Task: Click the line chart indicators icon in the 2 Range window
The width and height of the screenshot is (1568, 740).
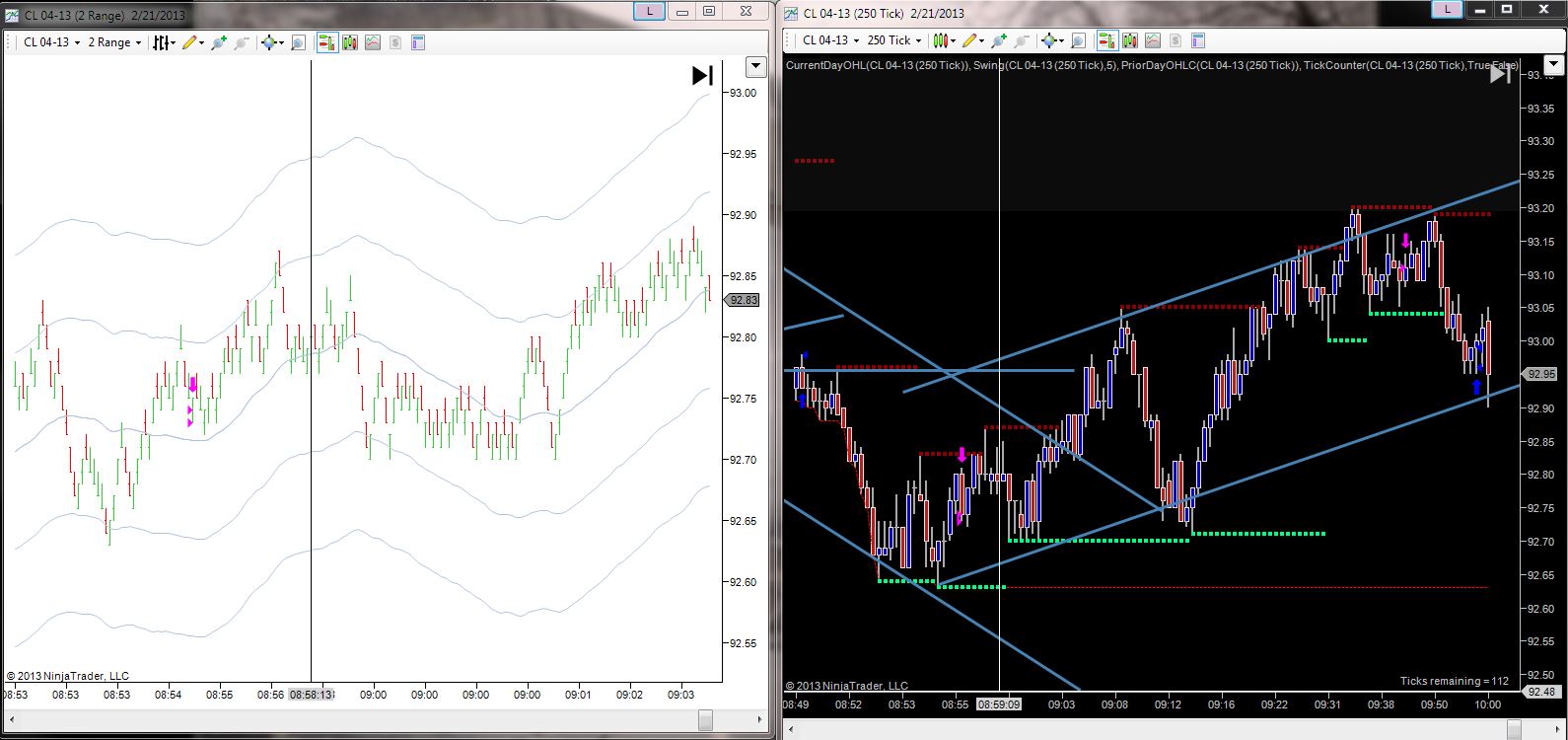Action: pyautogui.click(x=373, y=42)
